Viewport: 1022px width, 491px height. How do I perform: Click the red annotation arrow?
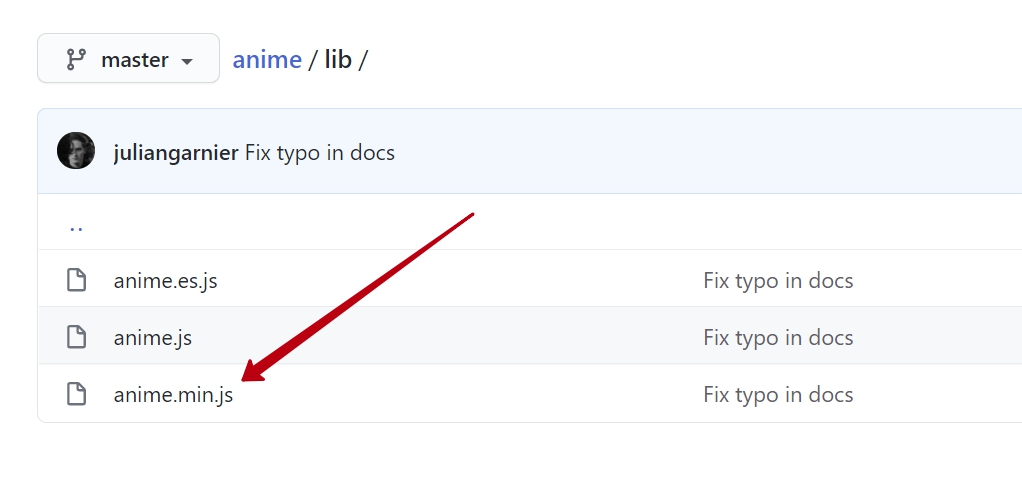[357, 297]
